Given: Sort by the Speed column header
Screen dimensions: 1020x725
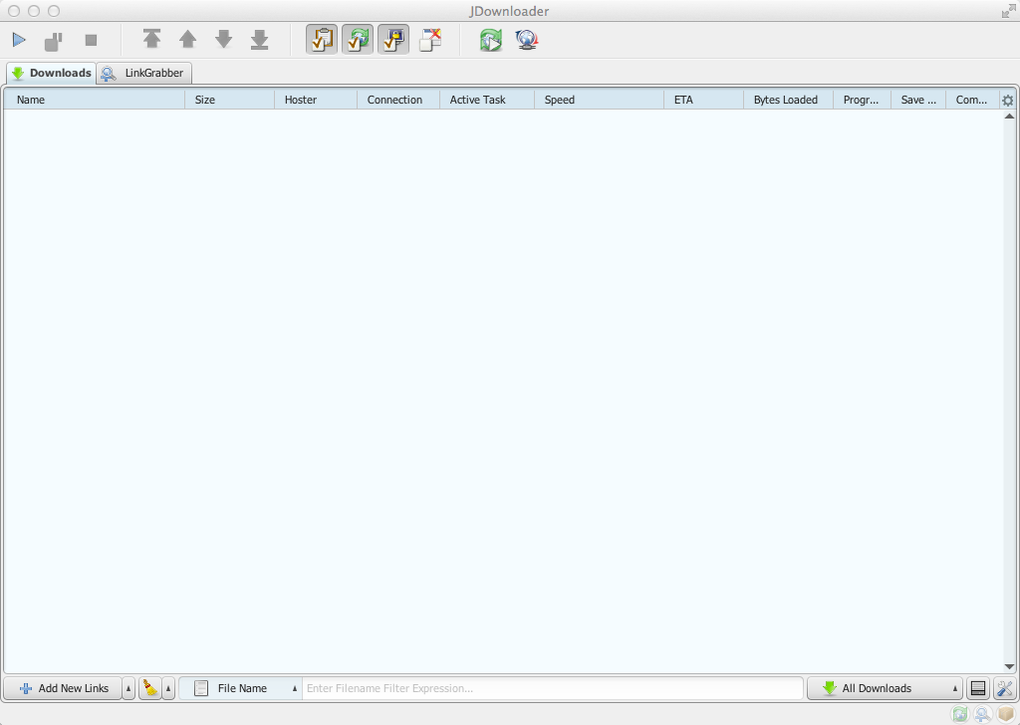Looking at the screenshot, I should (598, 99).
